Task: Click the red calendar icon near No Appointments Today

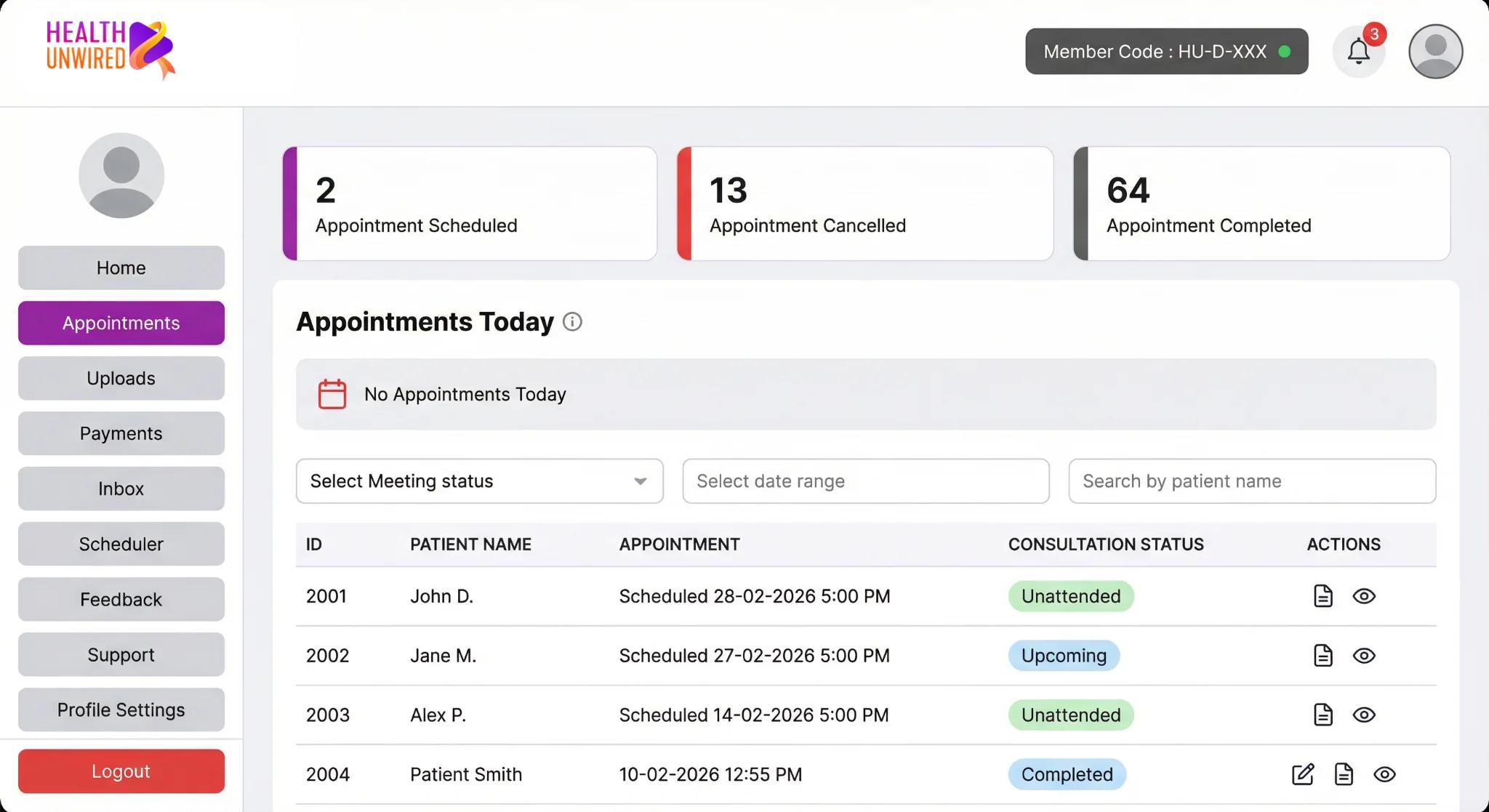Action: tap(332, 393)
